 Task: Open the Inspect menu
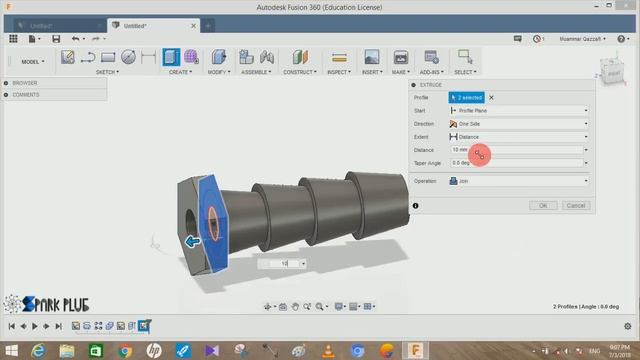tap(339, 72)
